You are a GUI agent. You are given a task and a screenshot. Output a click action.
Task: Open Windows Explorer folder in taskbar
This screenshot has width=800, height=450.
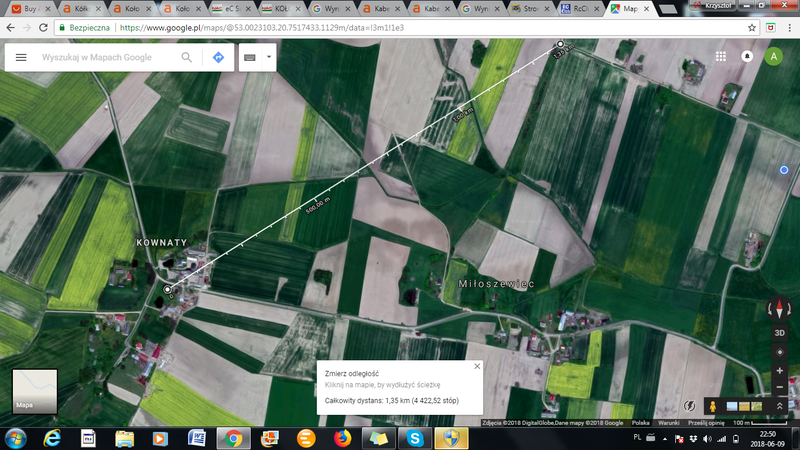coord(124,438)
